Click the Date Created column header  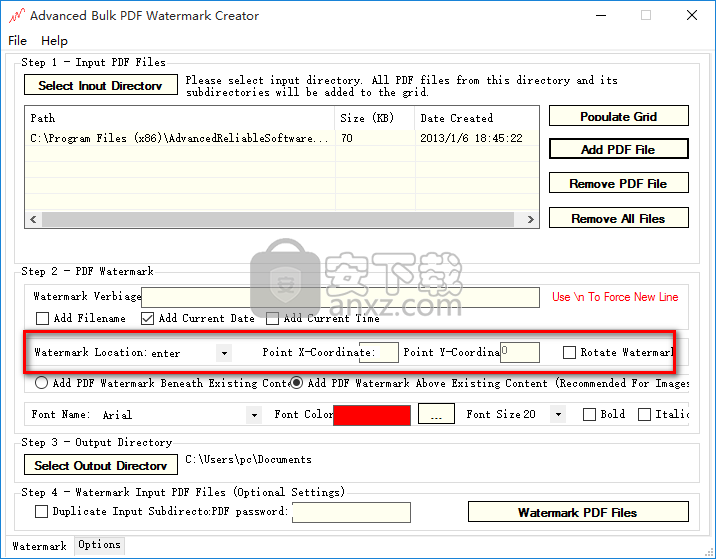point(477,118)
